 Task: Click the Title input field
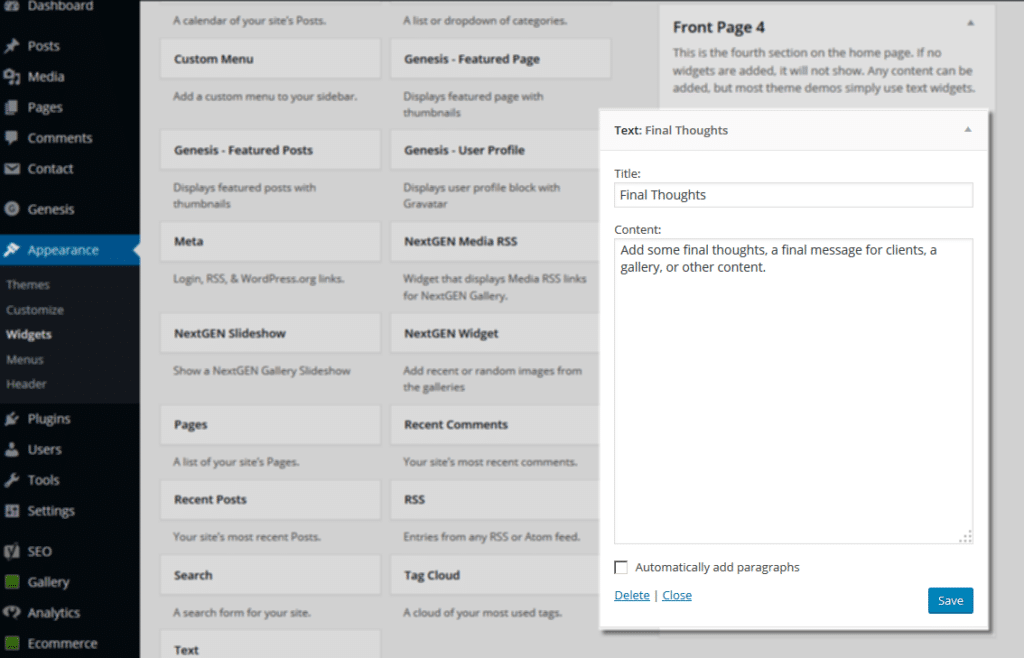coord(793,195)
